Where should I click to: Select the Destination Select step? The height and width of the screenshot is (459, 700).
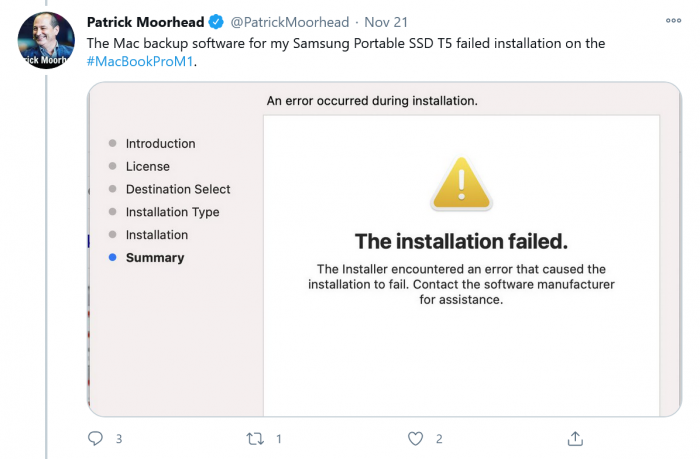pos(178,190)
